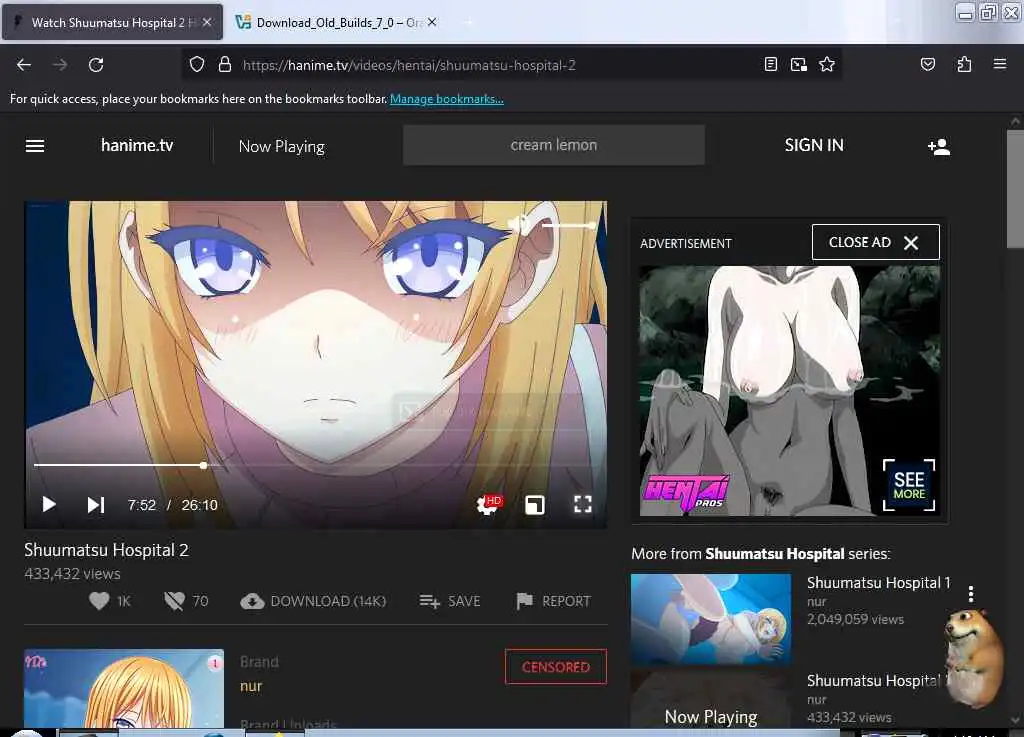
Task: Click the video cover thumbnail below the player
Action: 124,688
